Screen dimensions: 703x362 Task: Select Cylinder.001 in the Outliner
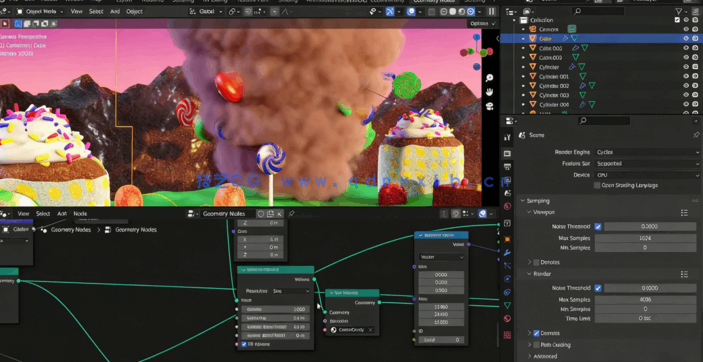(554, 76)
